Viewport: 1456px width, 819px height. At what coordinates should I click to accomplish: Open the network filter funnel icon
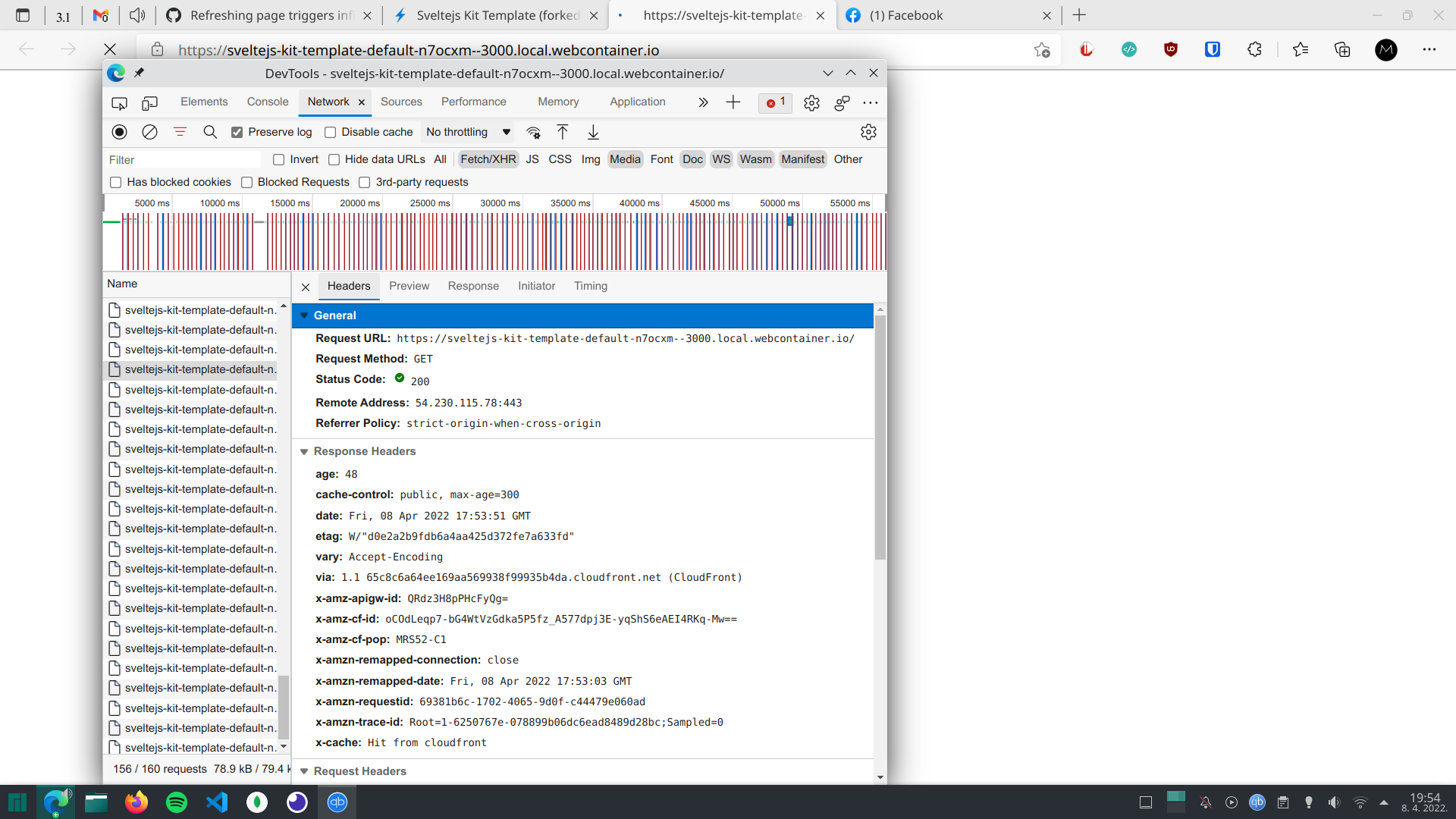pos(180,132)
